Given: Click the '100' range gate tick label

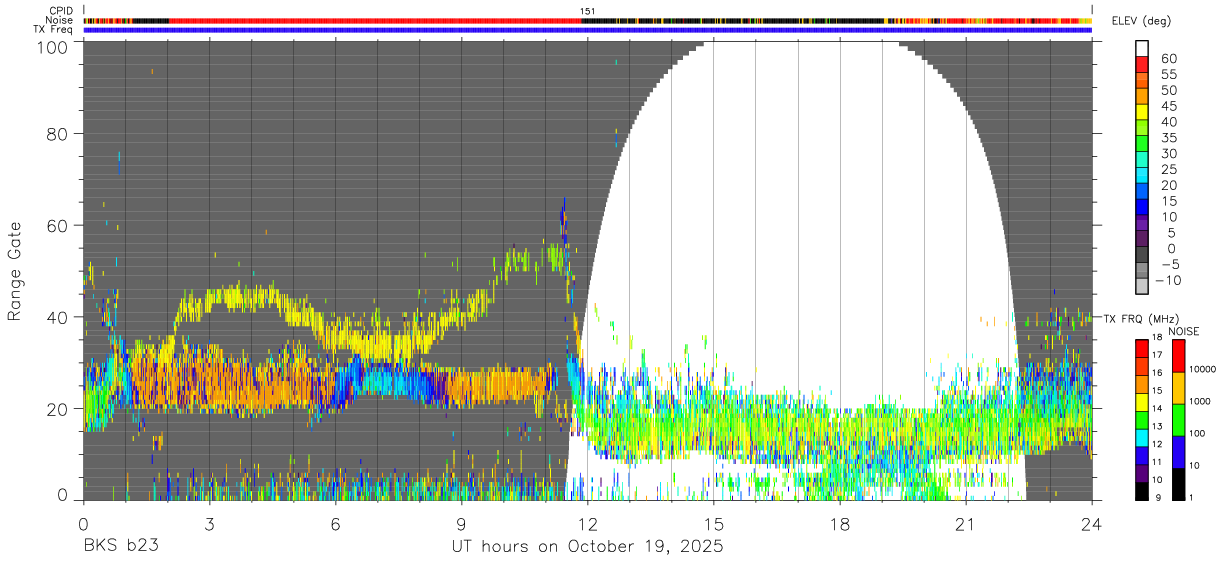Looking at the screenshot, I should [53, 46].
